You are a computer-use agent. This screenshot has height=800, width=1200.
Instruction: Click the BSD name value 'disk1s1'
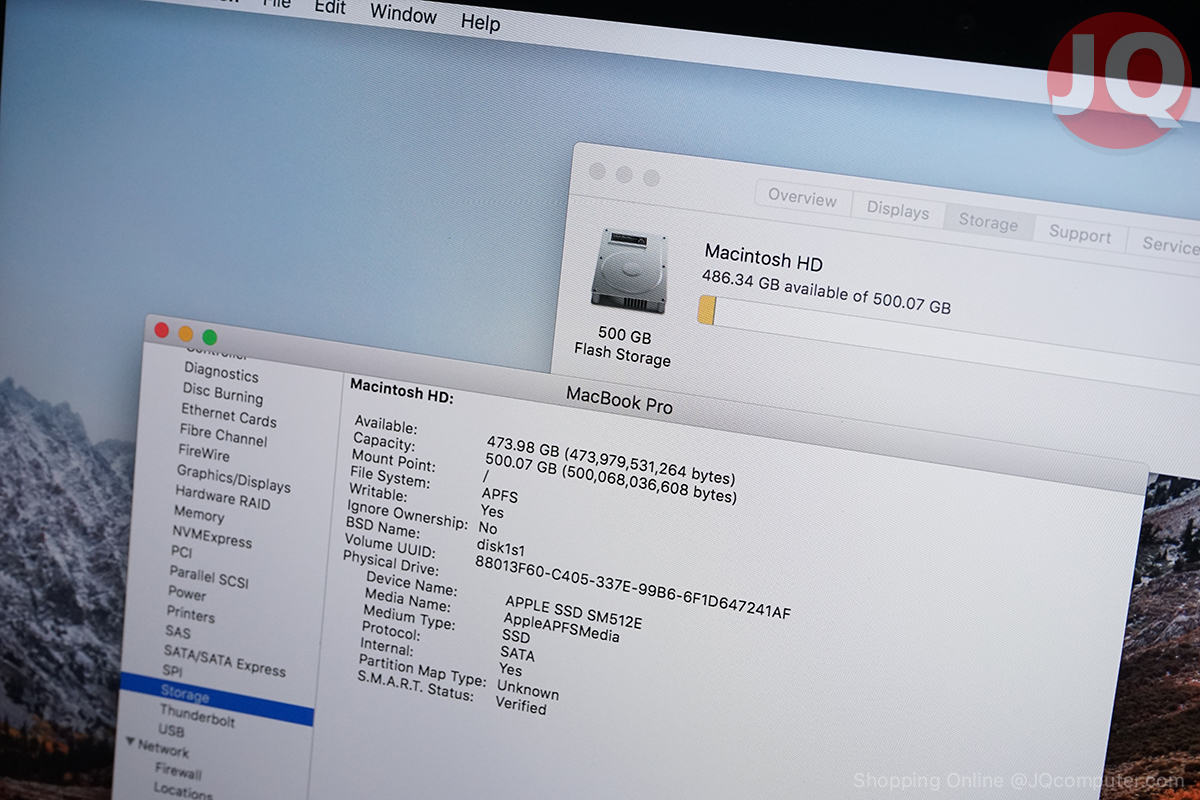coord(501,547)
